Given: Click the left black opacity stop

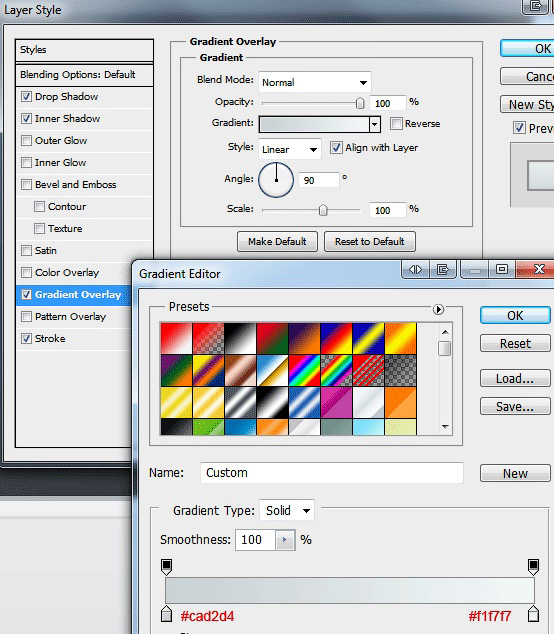Looking at the screenshot, I should 166,566.
